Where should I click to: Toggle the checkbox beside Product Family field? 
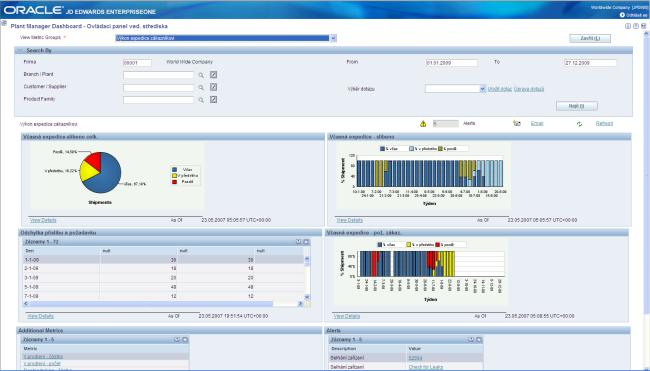coord(213,99)
